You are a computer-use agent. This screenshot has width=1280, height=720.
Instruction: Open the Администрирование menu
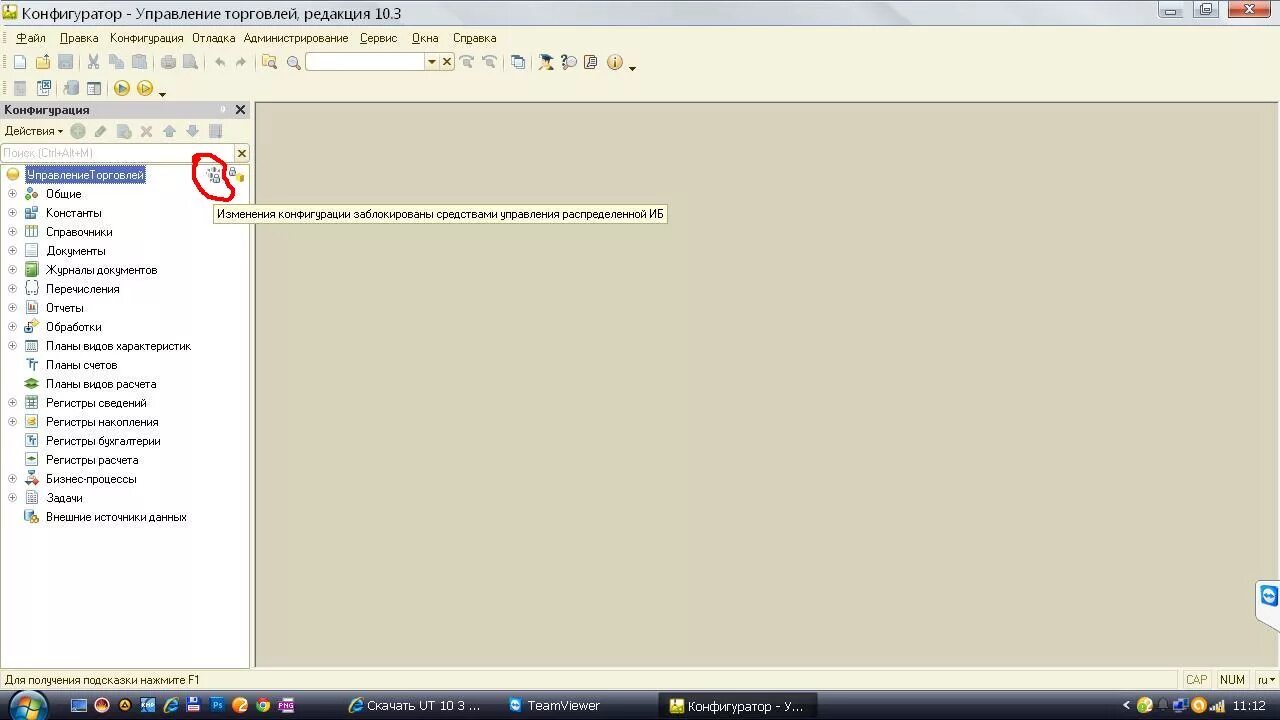click(x=296, y=38)
